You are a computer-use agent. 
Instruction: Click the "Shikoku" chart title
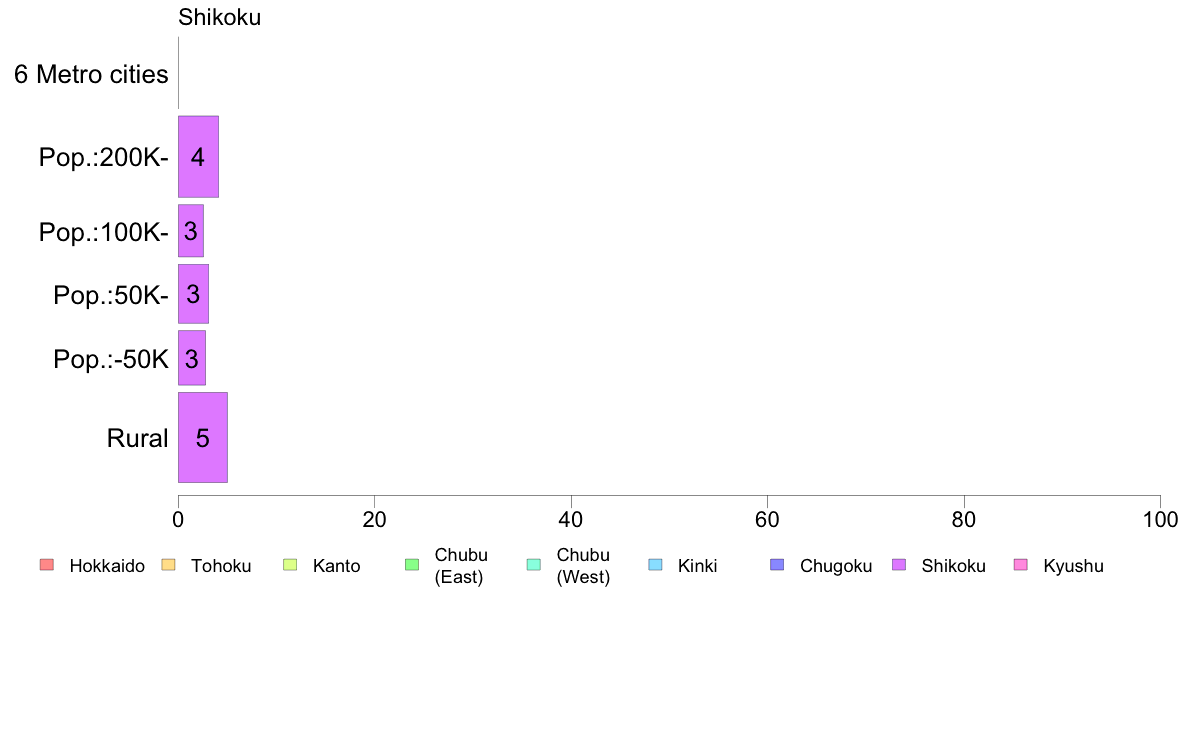(219, 17)
